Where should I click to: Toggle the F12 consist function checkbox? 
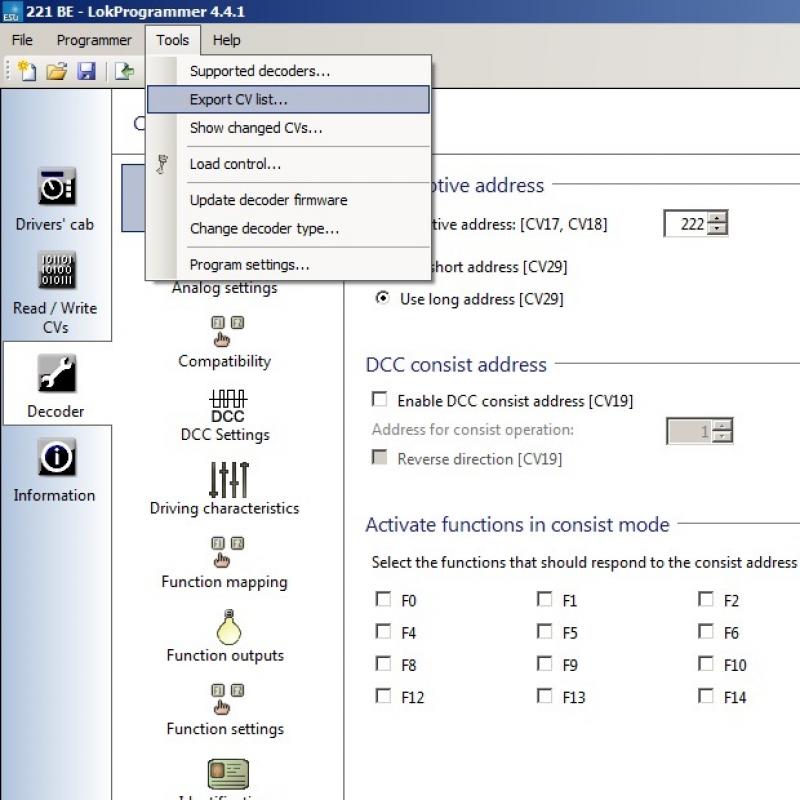tap(383, 696)
